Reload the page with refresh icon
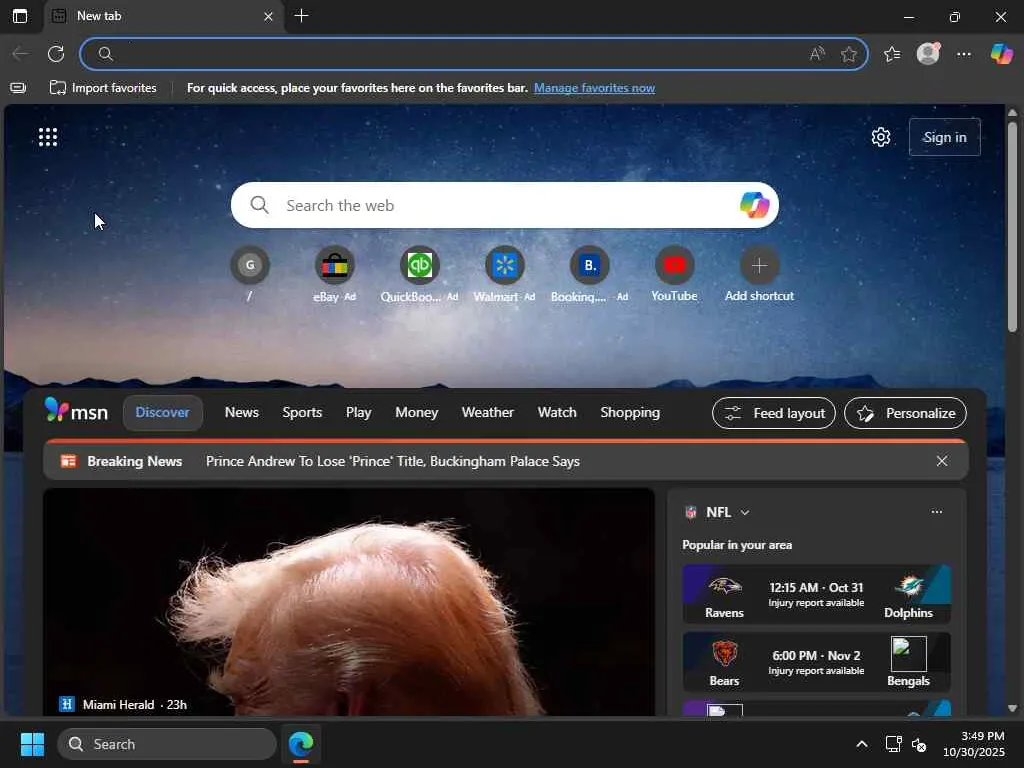 [x=56, y=54]
